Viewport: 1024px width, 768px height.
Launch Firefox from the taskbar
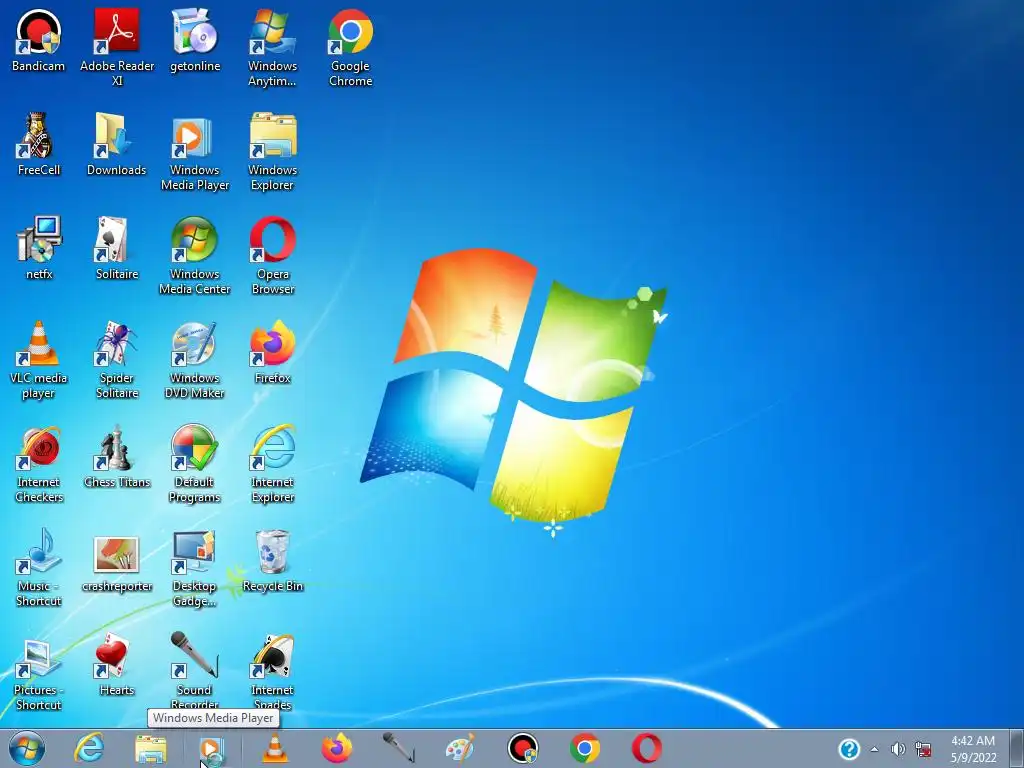(337, 748)
